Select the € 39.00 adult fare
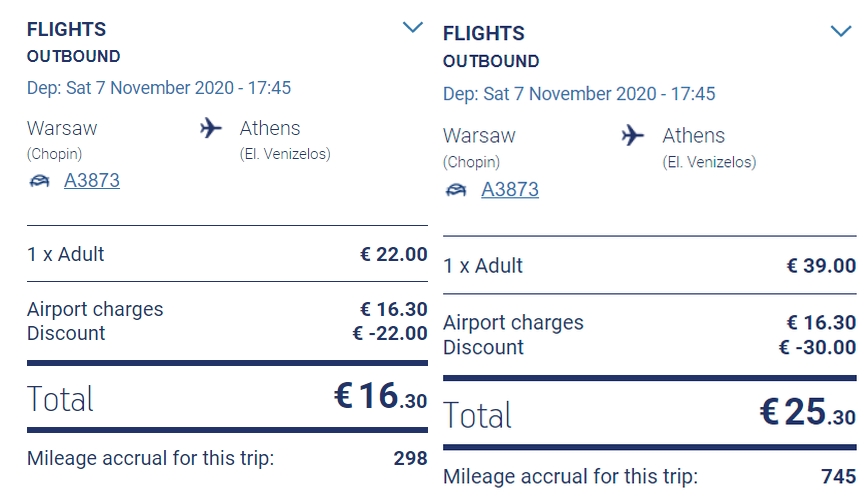868x501 pixels. (x=822, y=266)
